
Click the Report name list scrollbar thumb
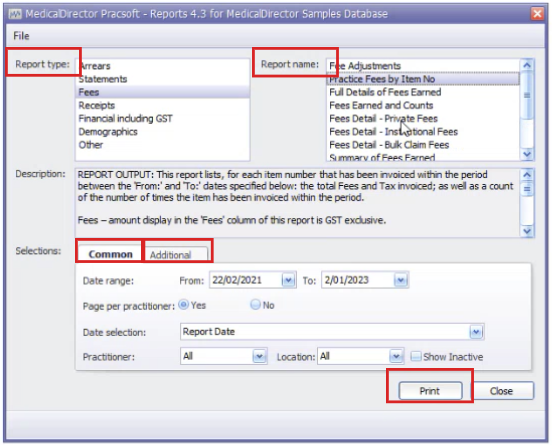click(527, 95)
